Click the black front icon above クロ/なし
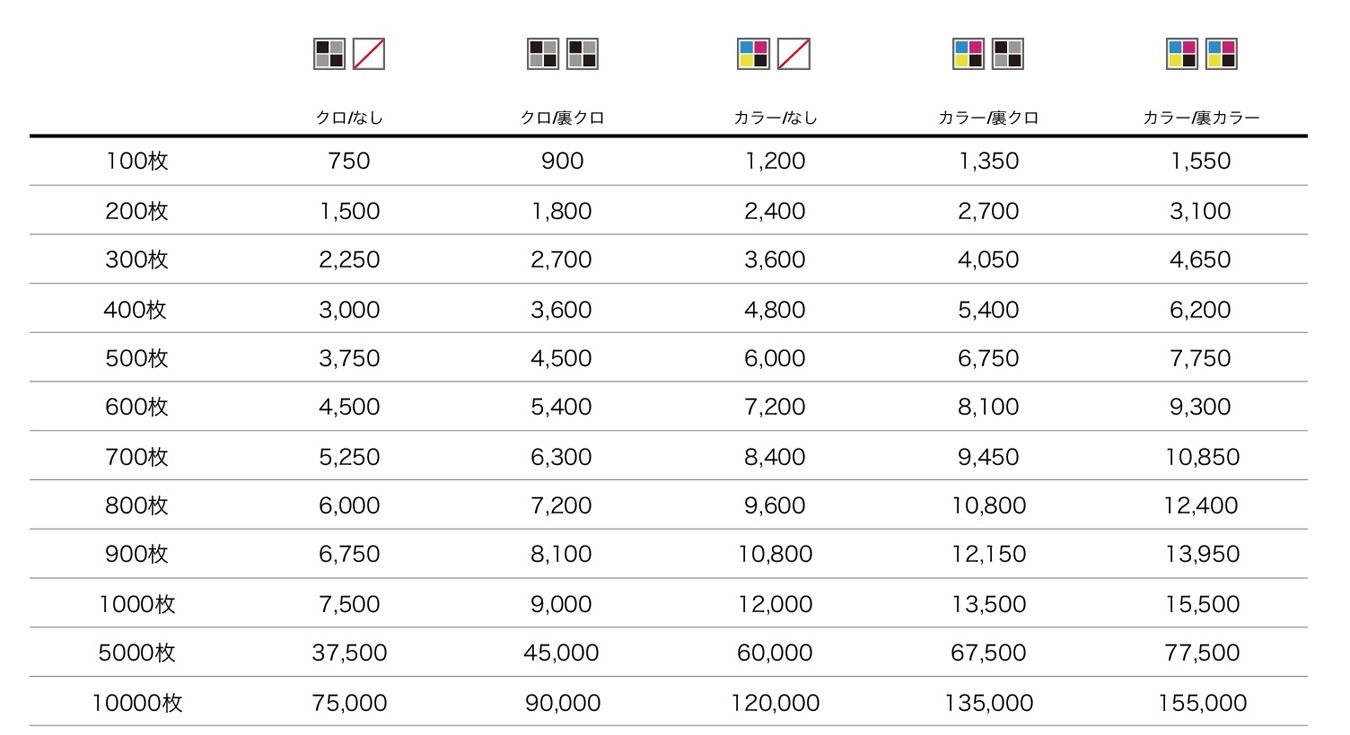 [329, 54]
